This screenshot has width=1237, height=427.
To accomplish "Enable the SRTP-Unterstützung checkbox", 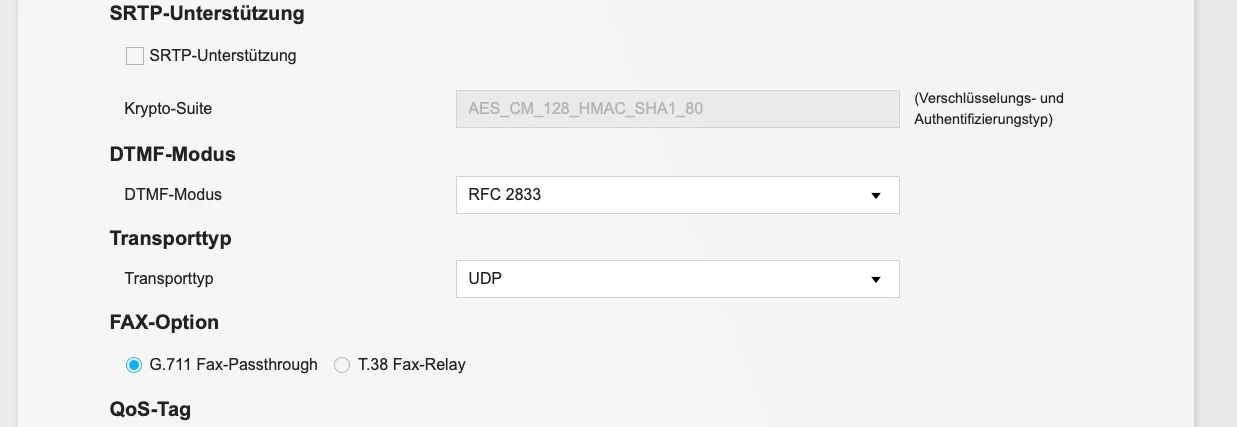I will tap(135, 56).
